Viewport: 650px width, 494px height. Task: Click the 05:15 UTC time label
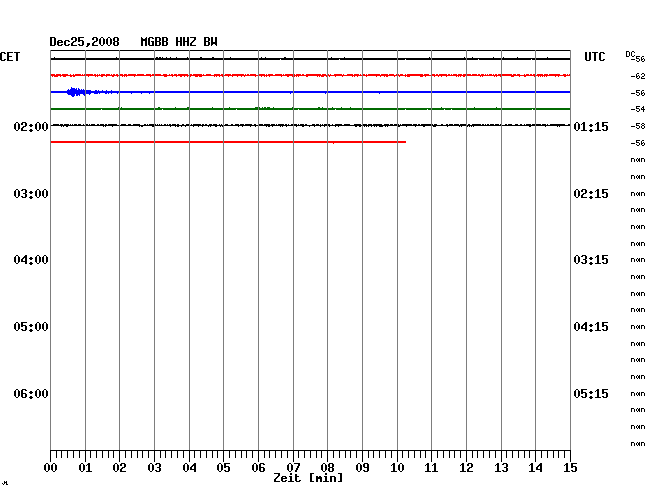click(591, 393)
